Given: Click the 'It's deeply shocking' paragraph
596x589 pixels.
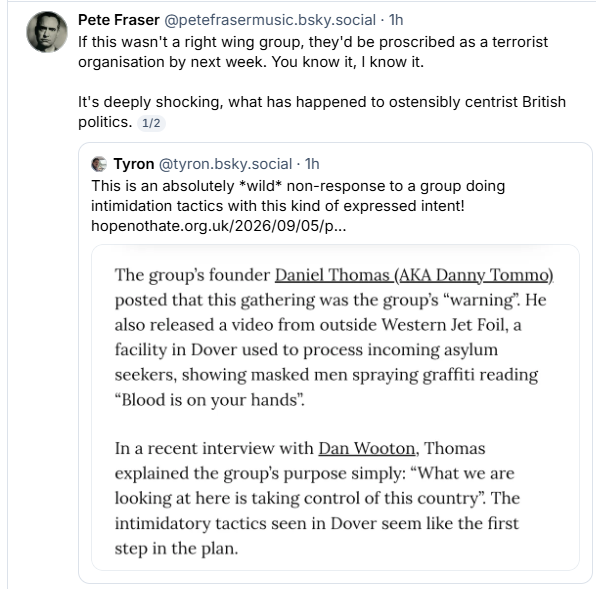Looking at the screenshot, I should [x=322, y=112].
